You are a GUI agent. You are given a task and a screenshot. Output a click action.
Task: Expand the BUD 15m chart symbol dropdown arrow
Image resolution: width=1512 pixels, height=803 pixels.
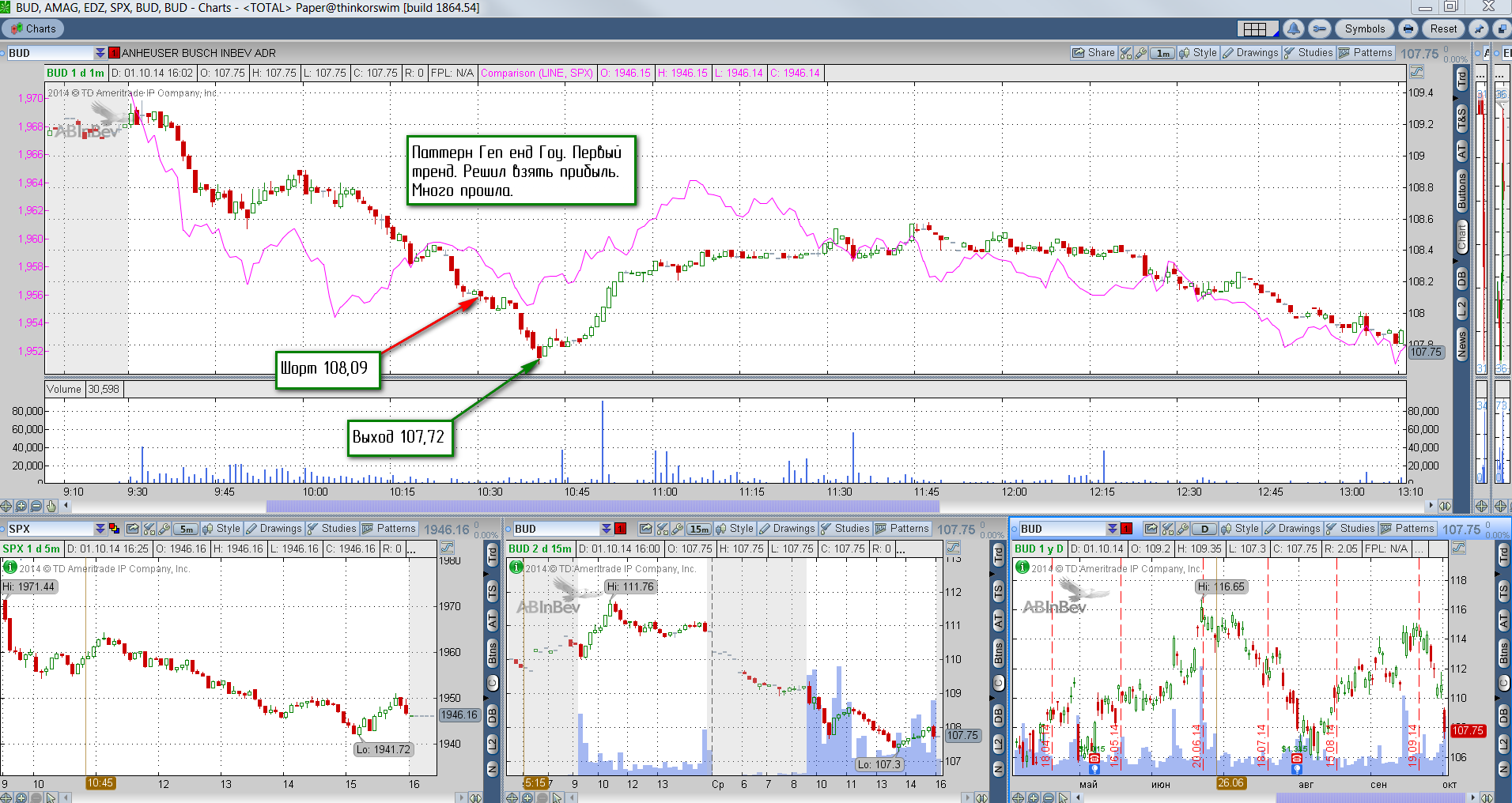coord(606,529)
